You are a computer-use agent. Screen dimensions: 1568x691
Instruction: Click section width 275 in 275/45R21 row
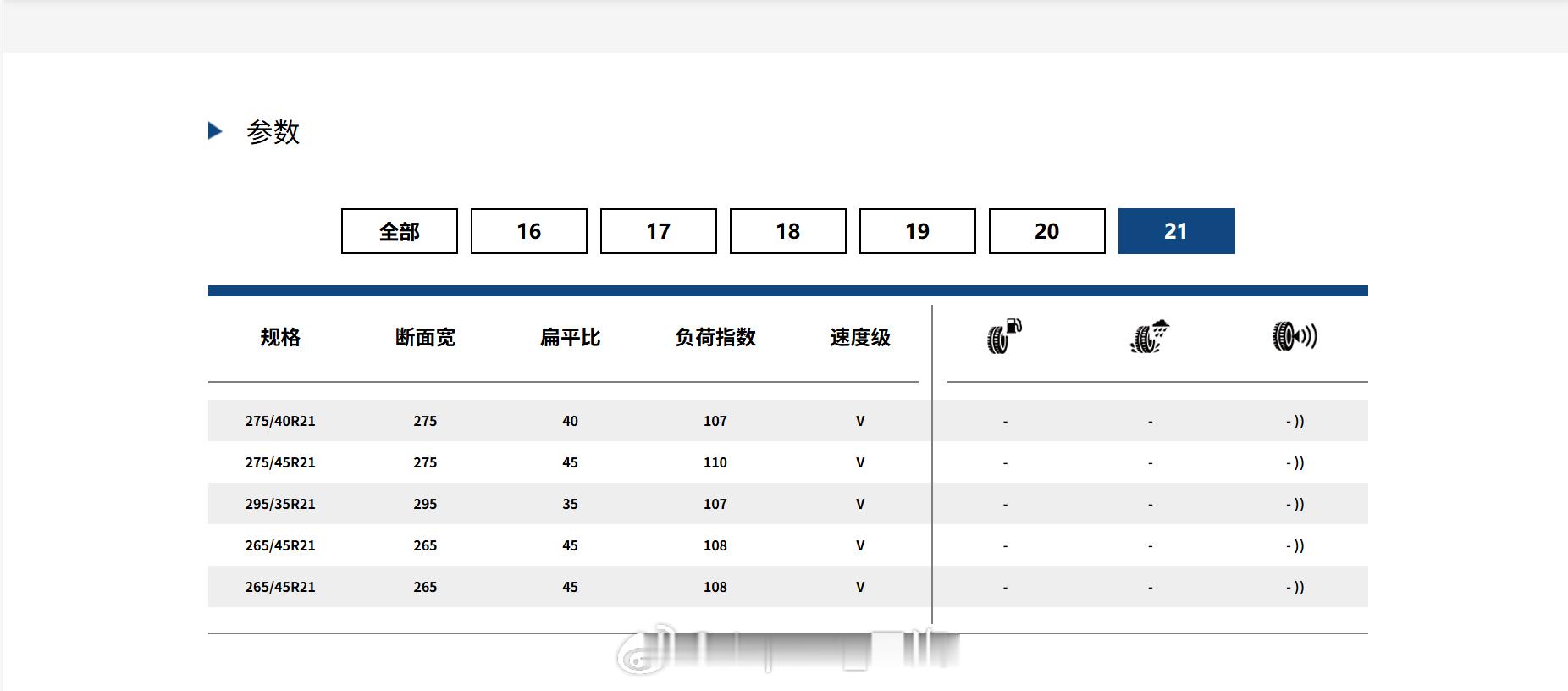(x=425, y=462)
